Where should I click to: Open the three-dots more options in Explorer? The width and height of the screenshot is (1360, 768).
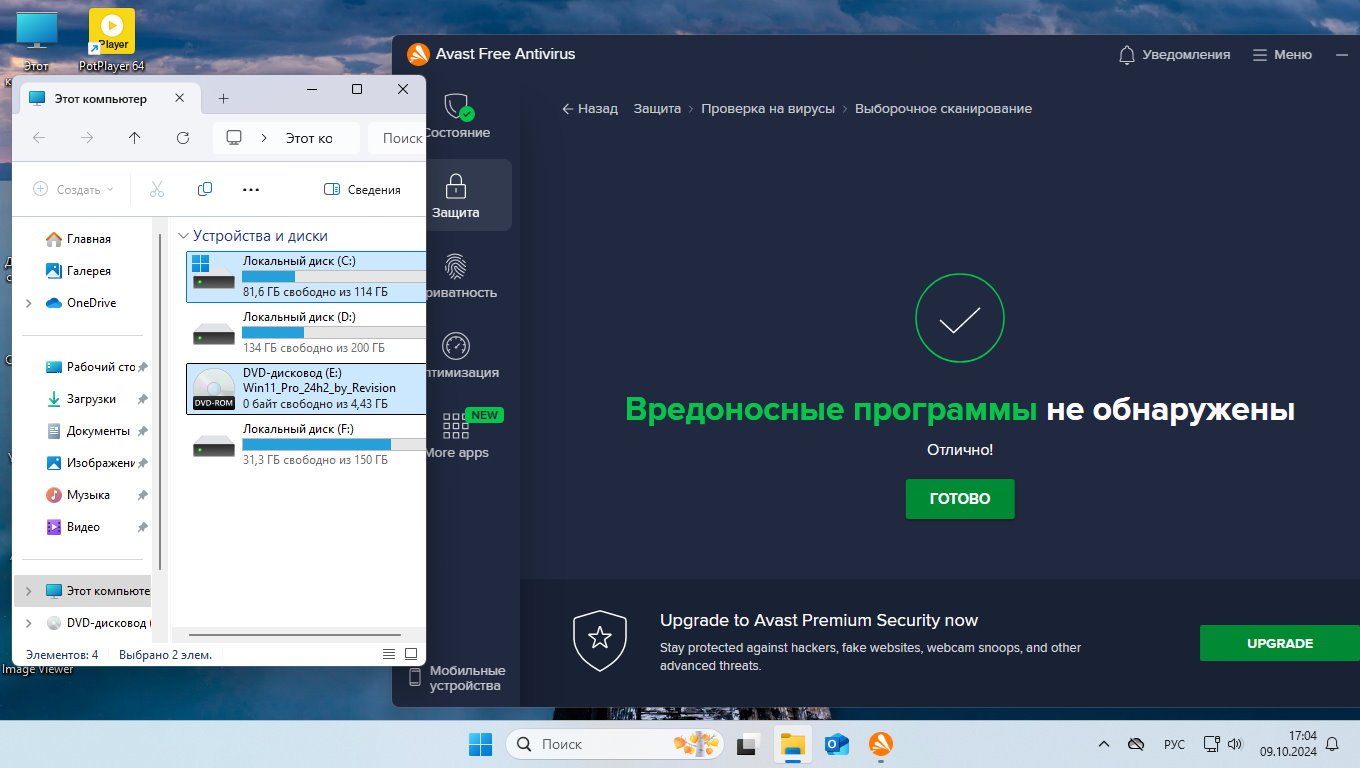click(x=251, y=189)
